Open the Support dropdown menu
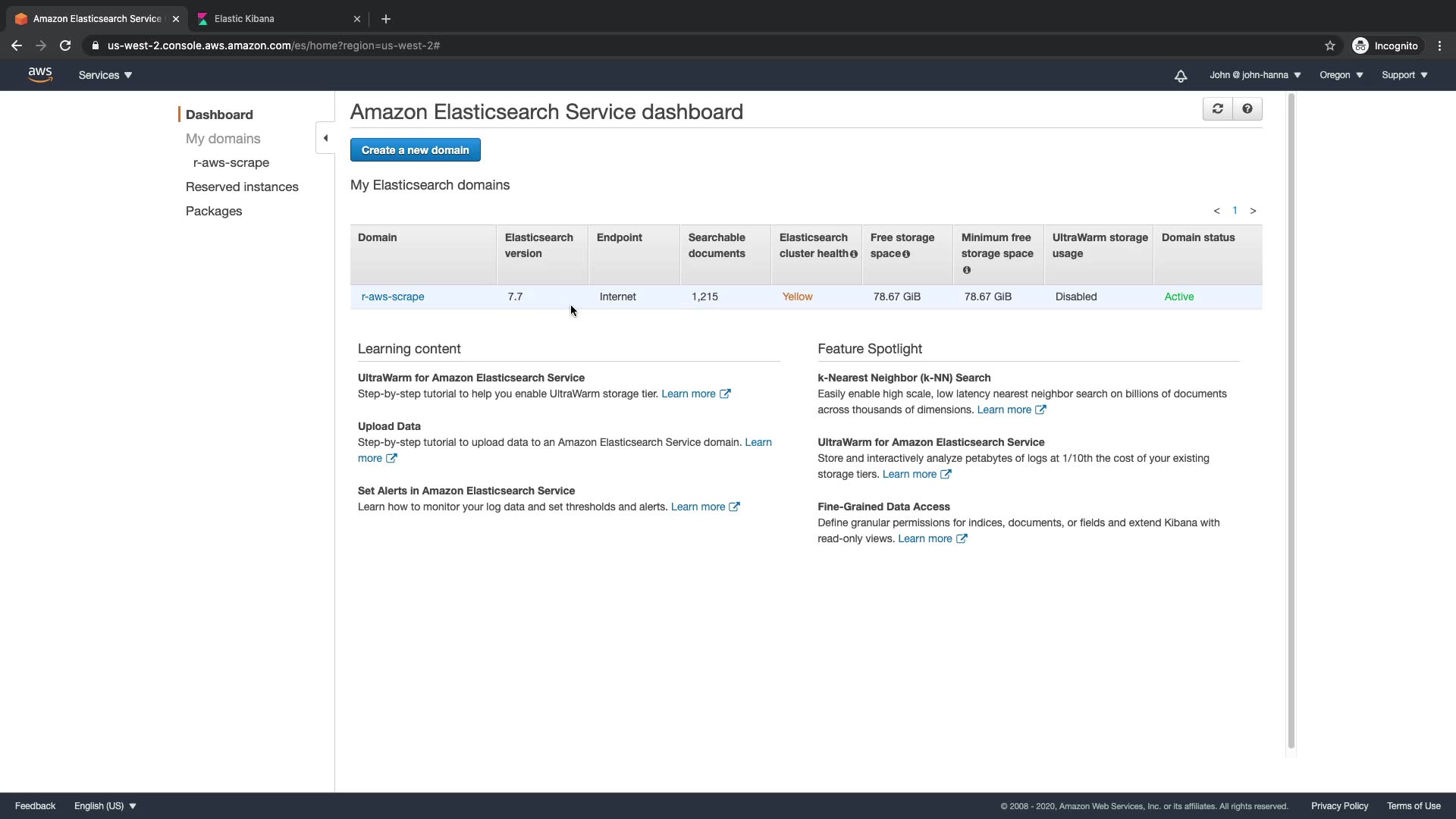The height and width of the screenshot is (819, 1456). tap(1404, 75)
